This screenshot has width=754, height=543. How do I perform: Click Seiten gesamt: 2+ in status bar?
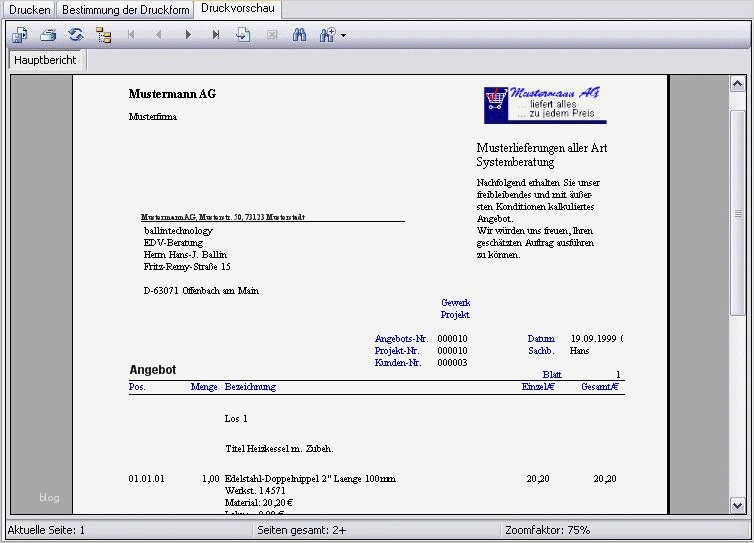coord(302,530)
